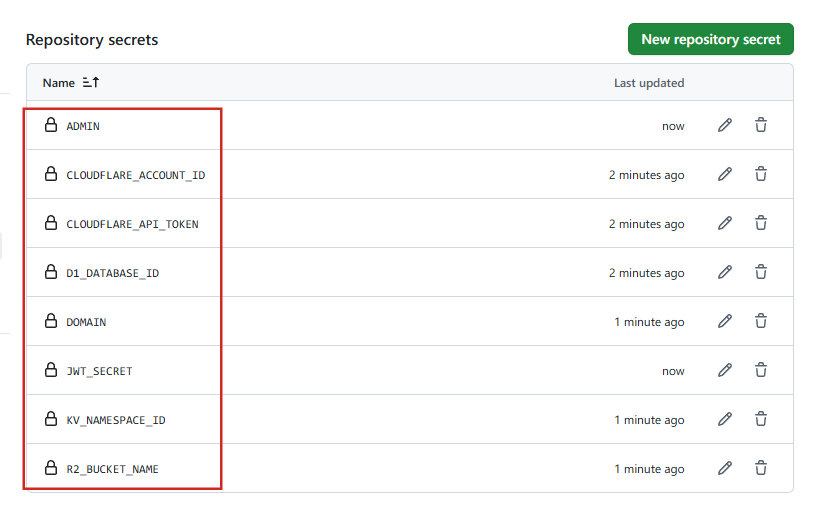Image resolution: width=824 pixels, height=515 pixels.
Task: Edit the D1_DATABASE_ID secret
Action: point(725,272)
